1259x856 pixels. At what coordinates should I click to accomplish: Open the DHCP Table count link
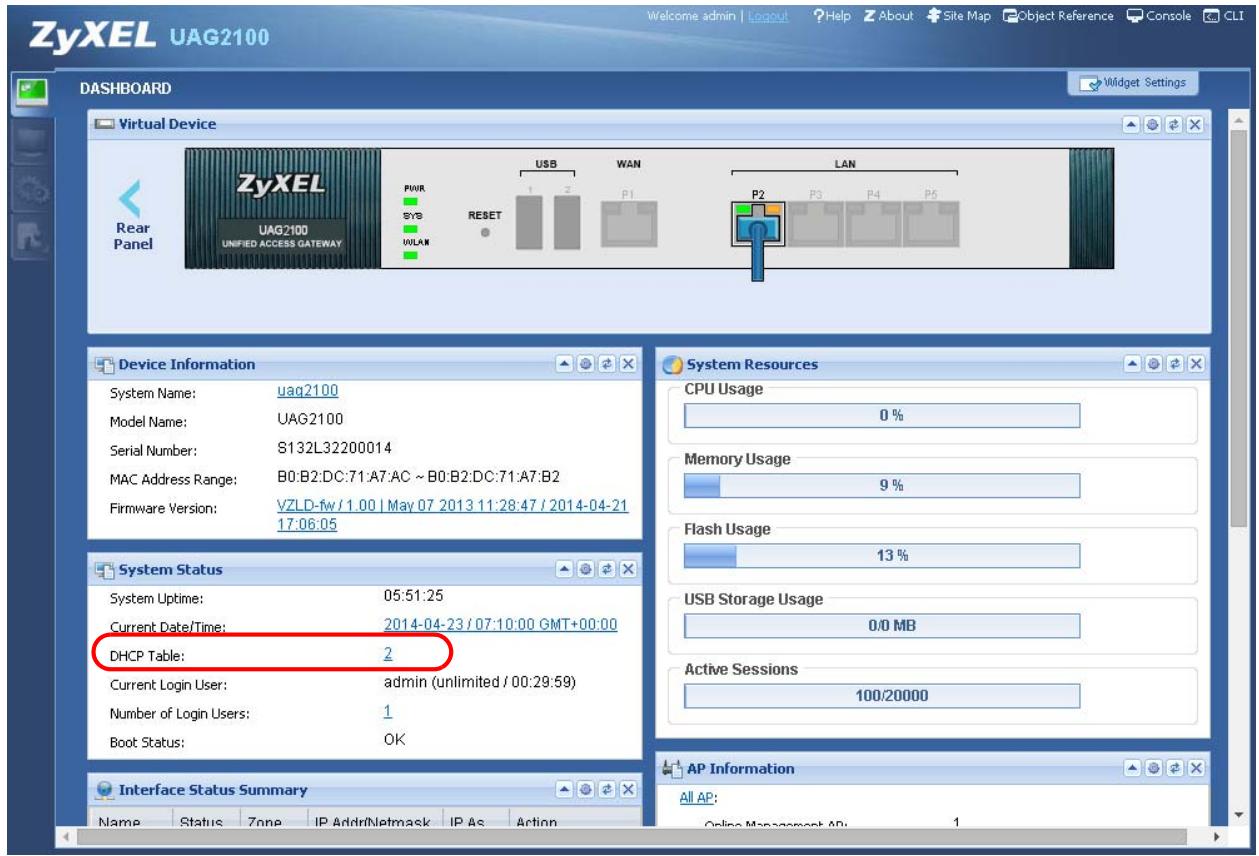tap(387, 653)
